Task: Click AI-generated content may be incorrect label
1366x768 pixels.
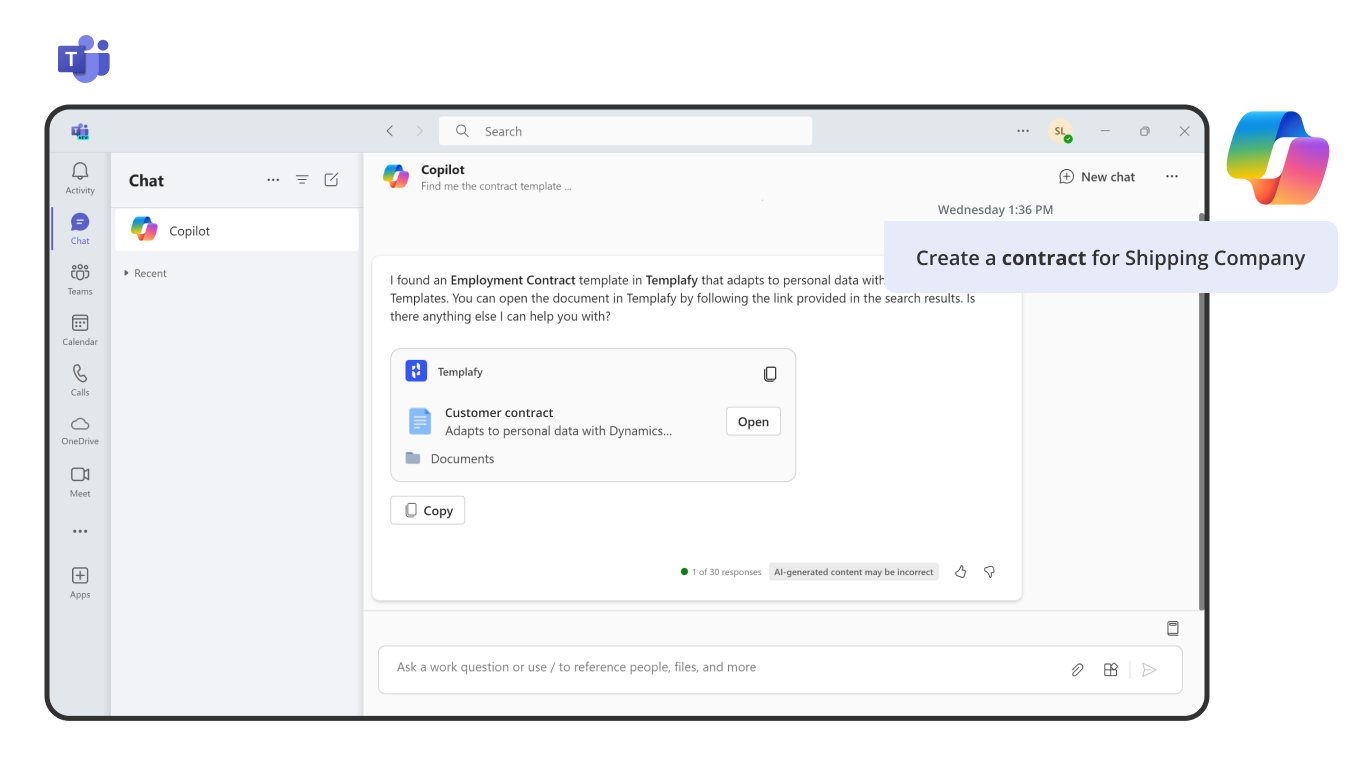Action: 854,572
